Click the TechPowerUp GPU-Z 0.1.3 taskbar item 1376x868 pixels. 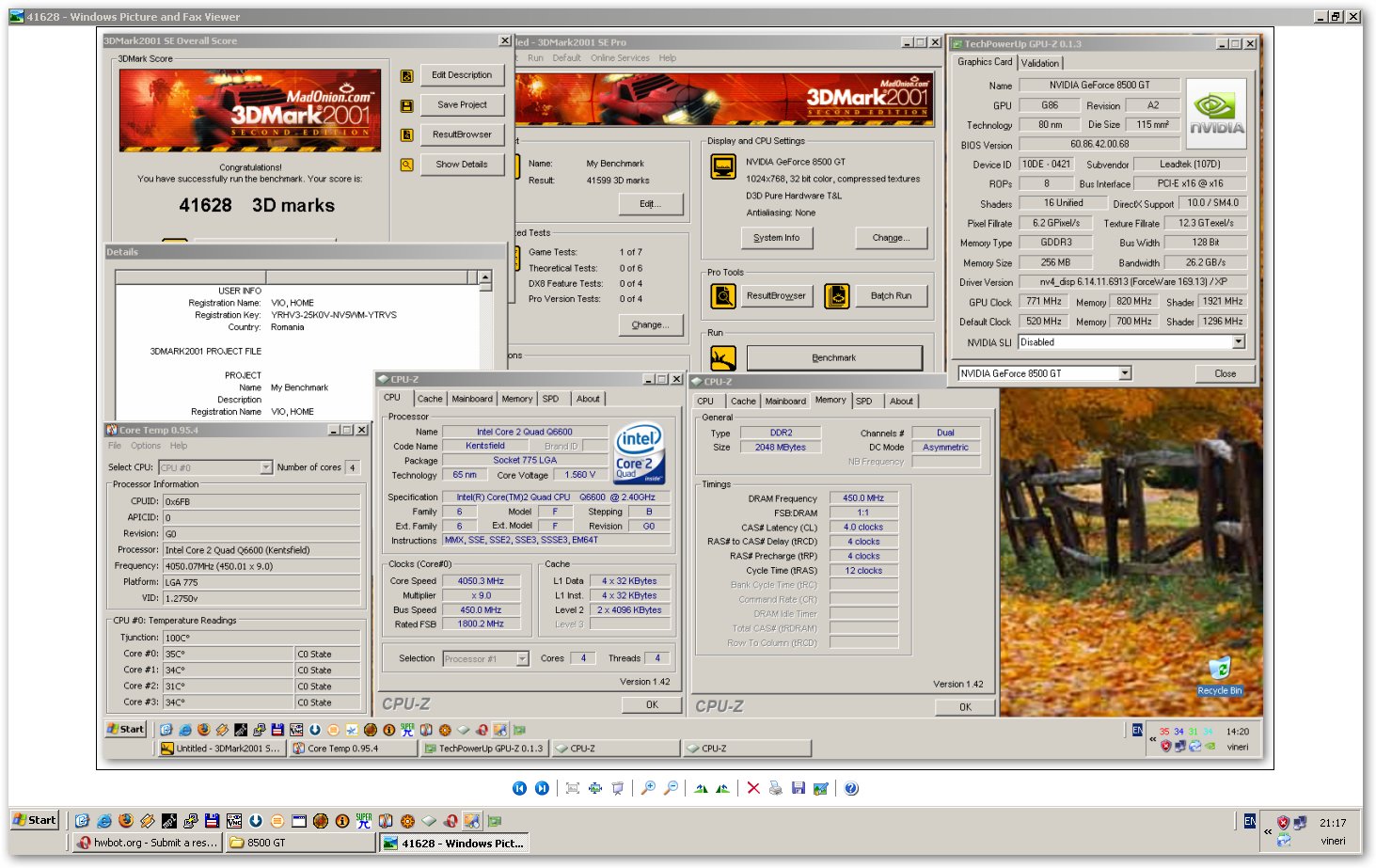pyautogui.click(x=483, y=750)
